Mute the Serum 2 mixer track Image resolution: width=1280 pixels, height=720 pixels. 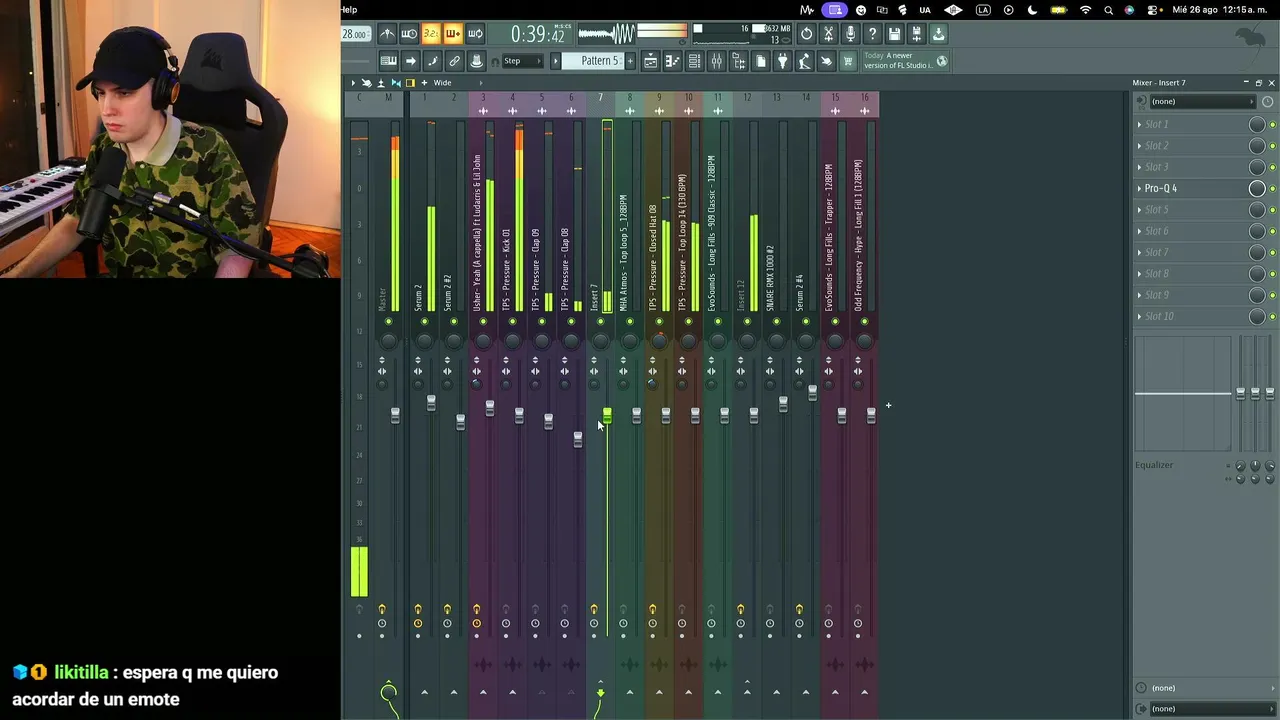[424, 321]
